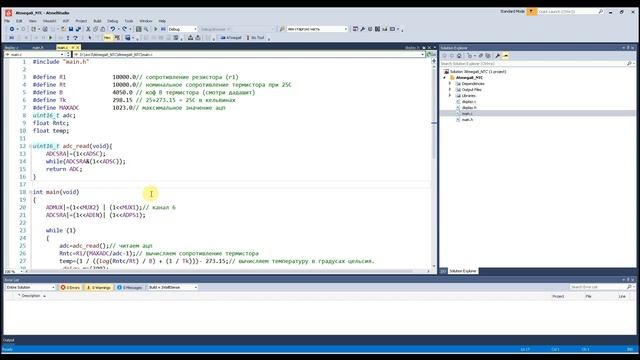The height and width of the screenshot is (360, 640).
Task: Open the Window menu
Action: coord(146,21)
